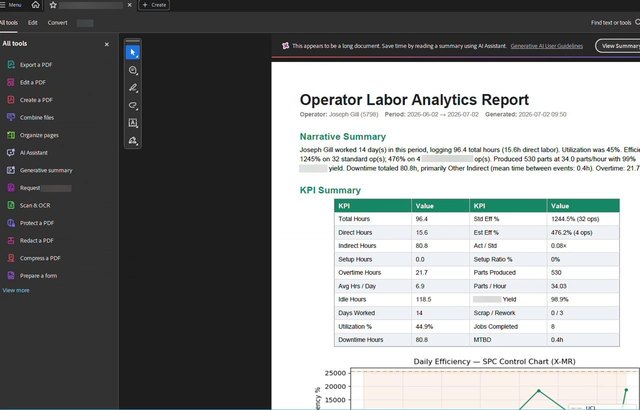Click the Std Eff % value 1244.5% (32 ops)
Viewport: 640px width, 410px height.
(575, 219)
